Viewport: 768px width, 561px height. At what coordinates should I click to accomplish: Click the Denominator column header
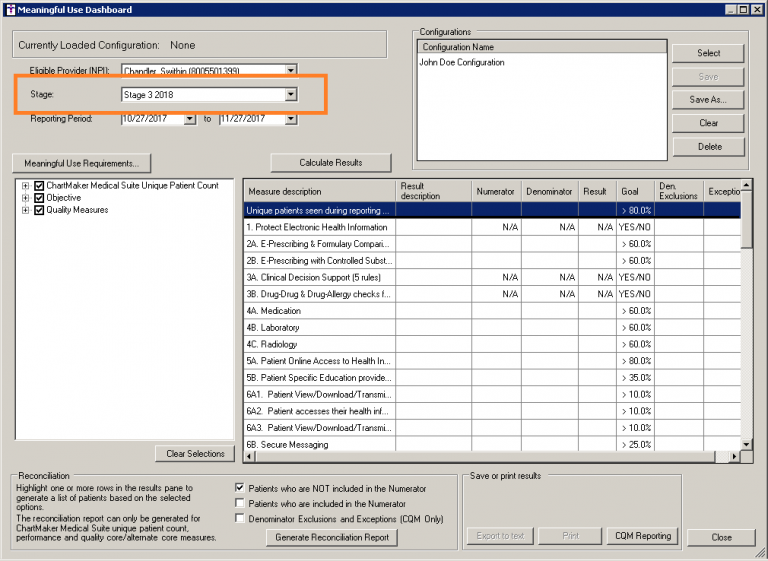(550, 191)
